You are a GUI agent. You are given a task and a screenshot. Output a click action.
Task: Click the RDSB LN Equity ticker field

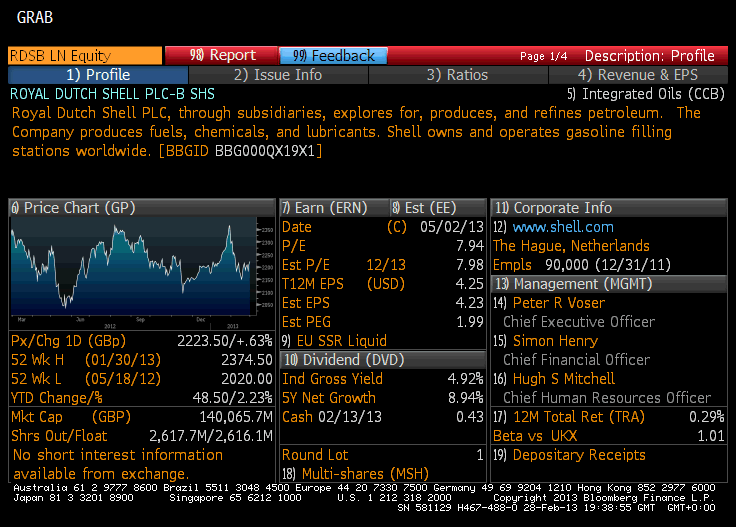84,56
